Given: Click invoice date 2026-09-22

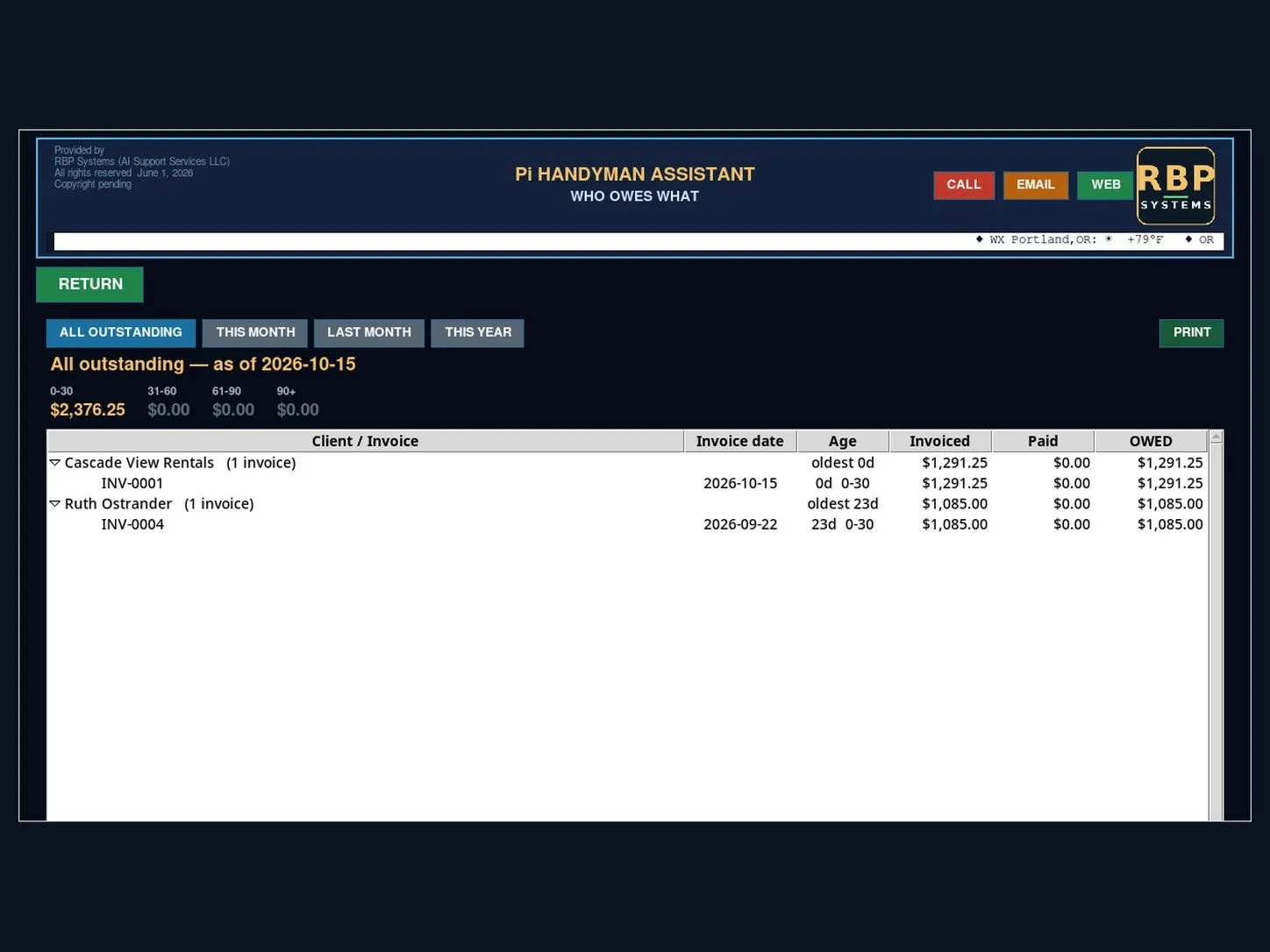Looking at the screenshot, I should tap(740, 524).
